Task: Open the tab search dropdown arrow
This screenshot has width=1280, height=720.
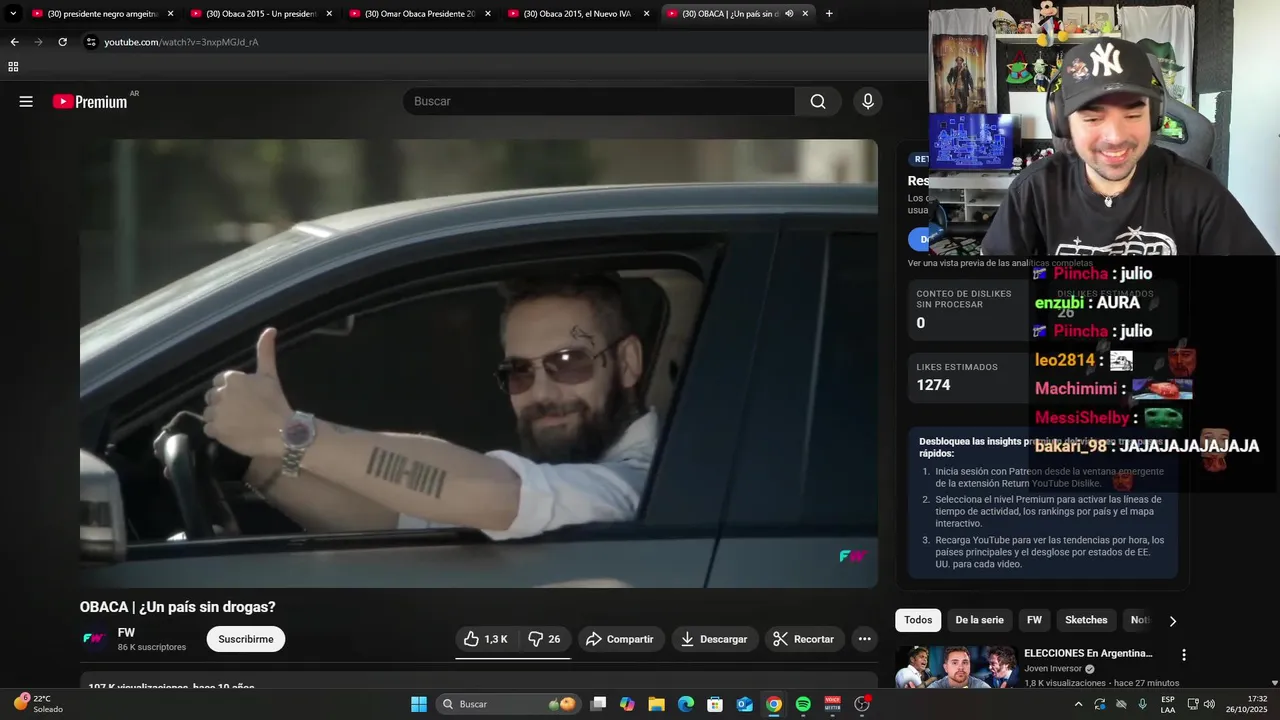Action: 13,14
